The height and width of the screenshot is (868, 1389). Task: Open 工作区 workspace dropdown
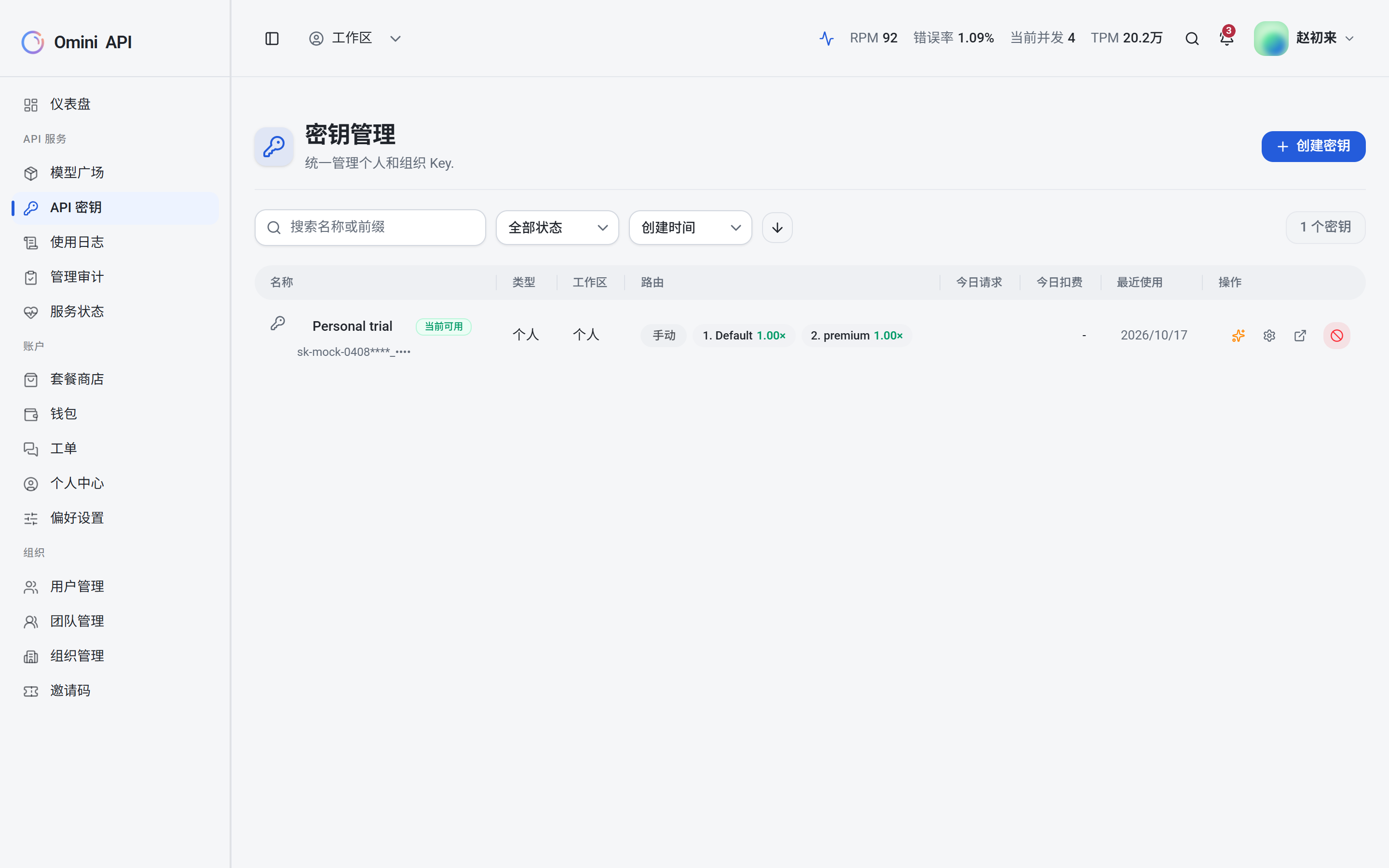[x=354, y=39]
